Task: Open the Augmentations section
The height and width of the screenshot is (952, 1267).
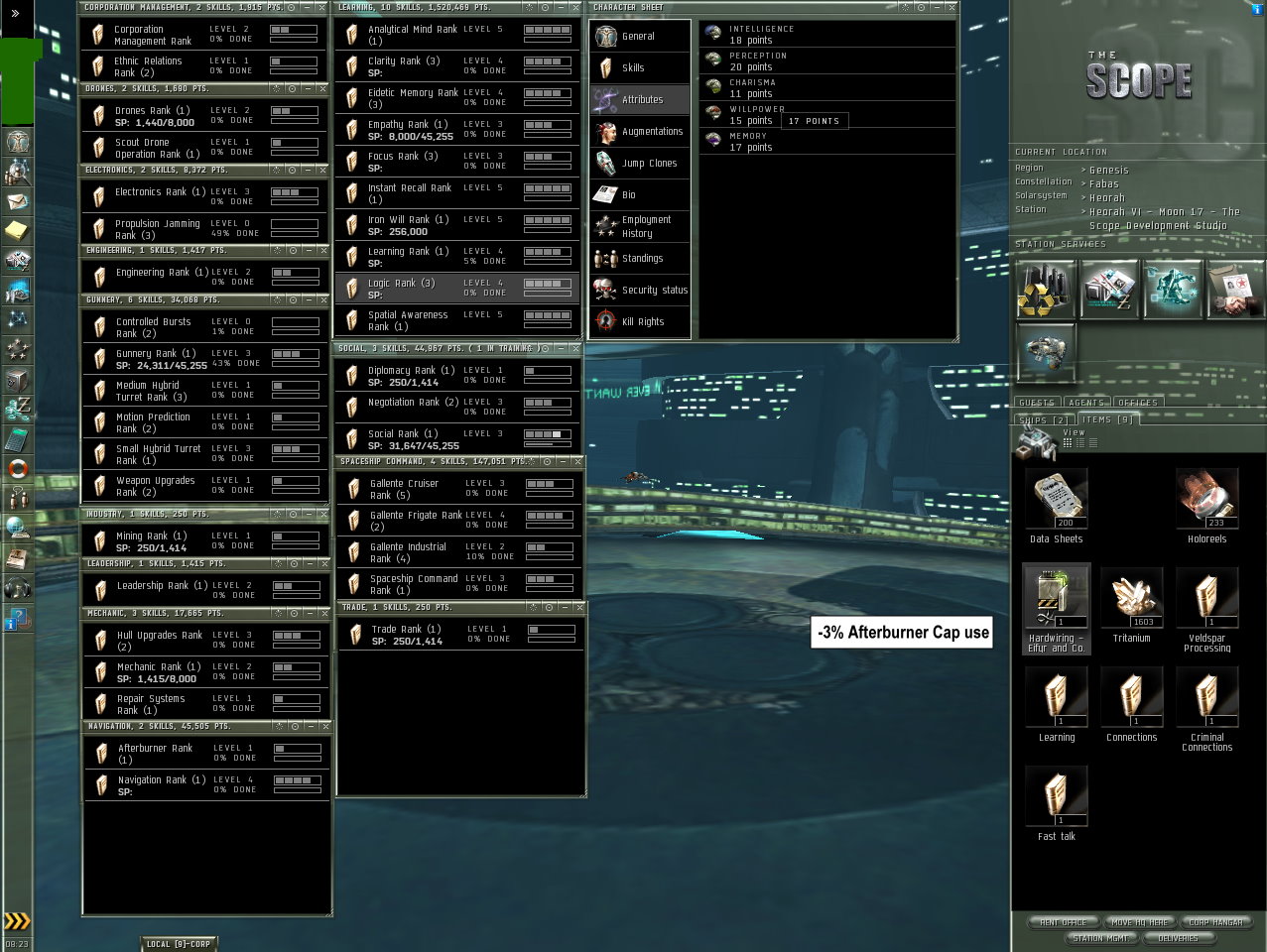Action: click(640, 131)
